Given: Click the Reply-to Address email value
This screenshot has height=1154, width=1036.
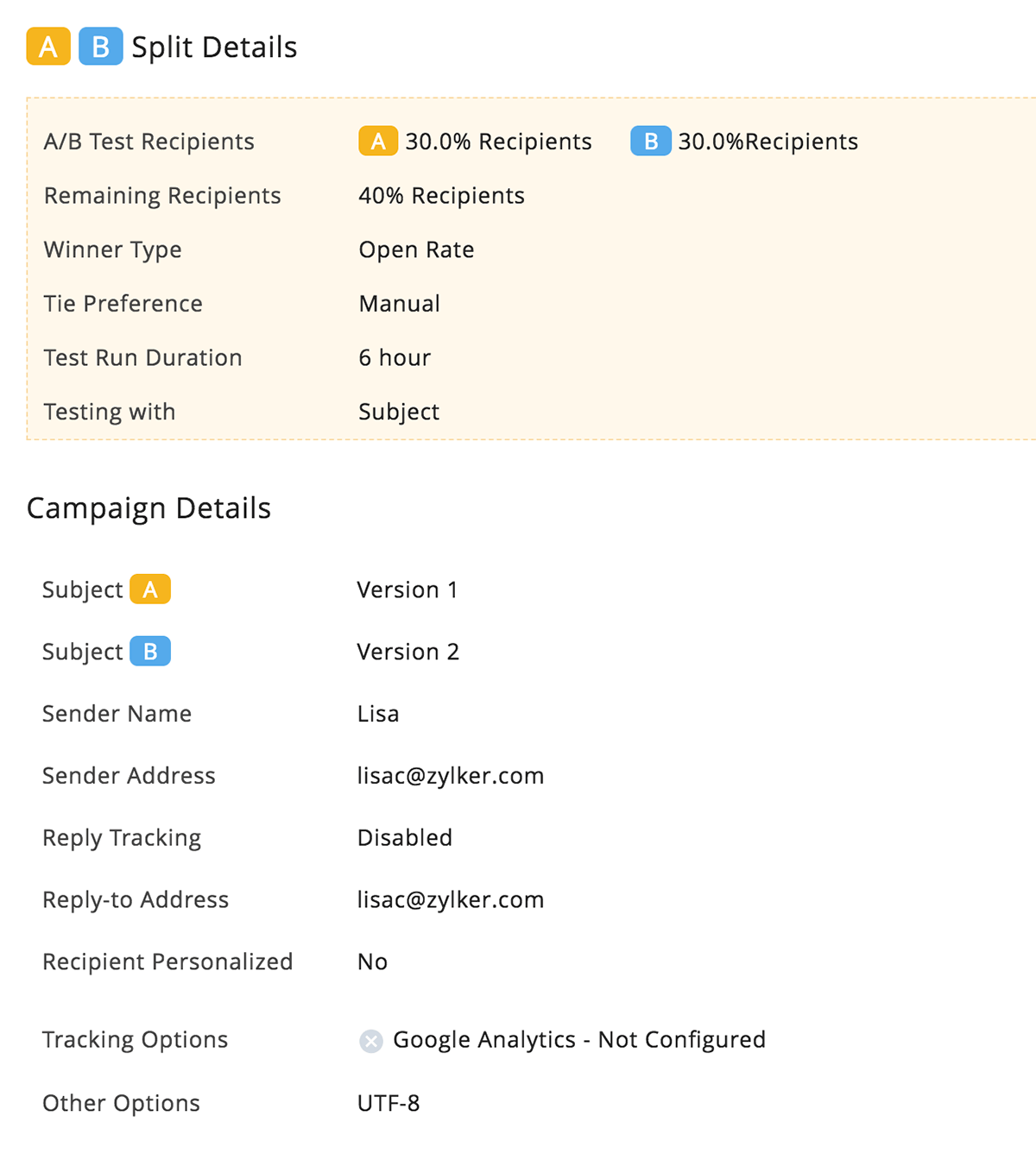Looking at the screenshot, I should (451, 900).
